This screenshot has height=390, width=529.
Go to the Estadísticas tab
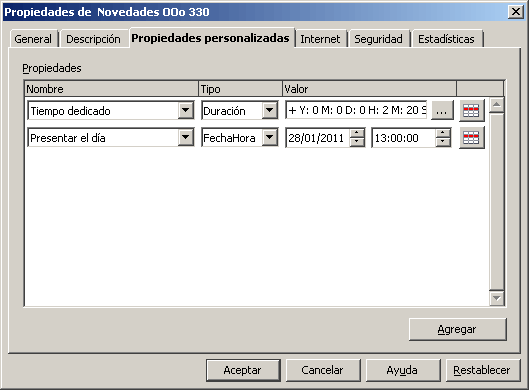pyautogui.click(x=446, y=39)
